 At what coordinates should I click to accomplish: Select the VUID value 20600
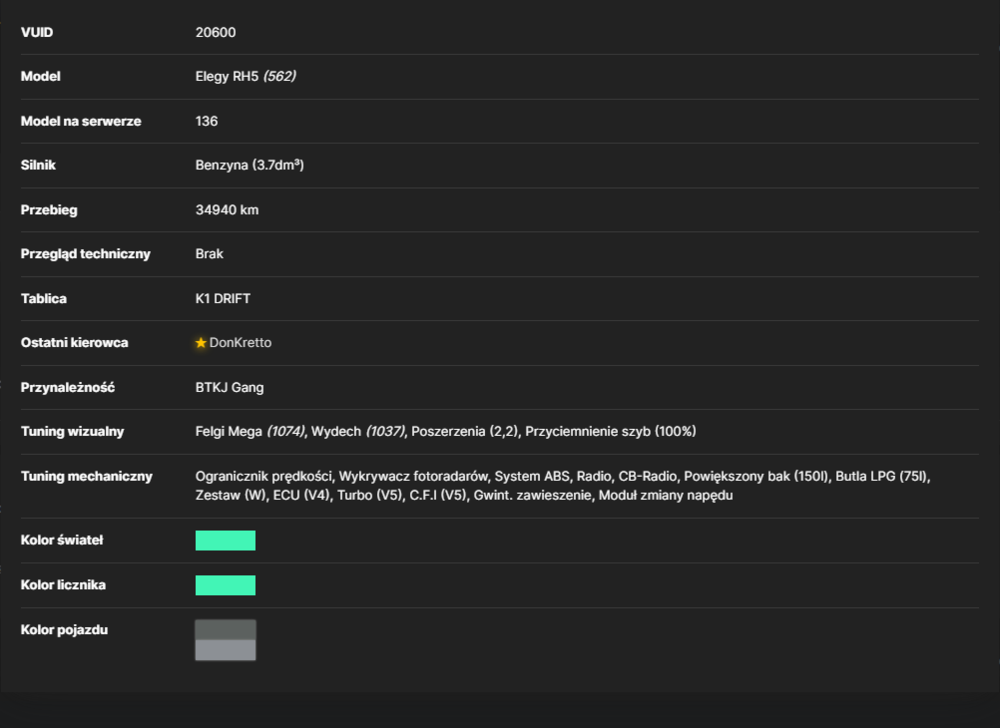216,33
